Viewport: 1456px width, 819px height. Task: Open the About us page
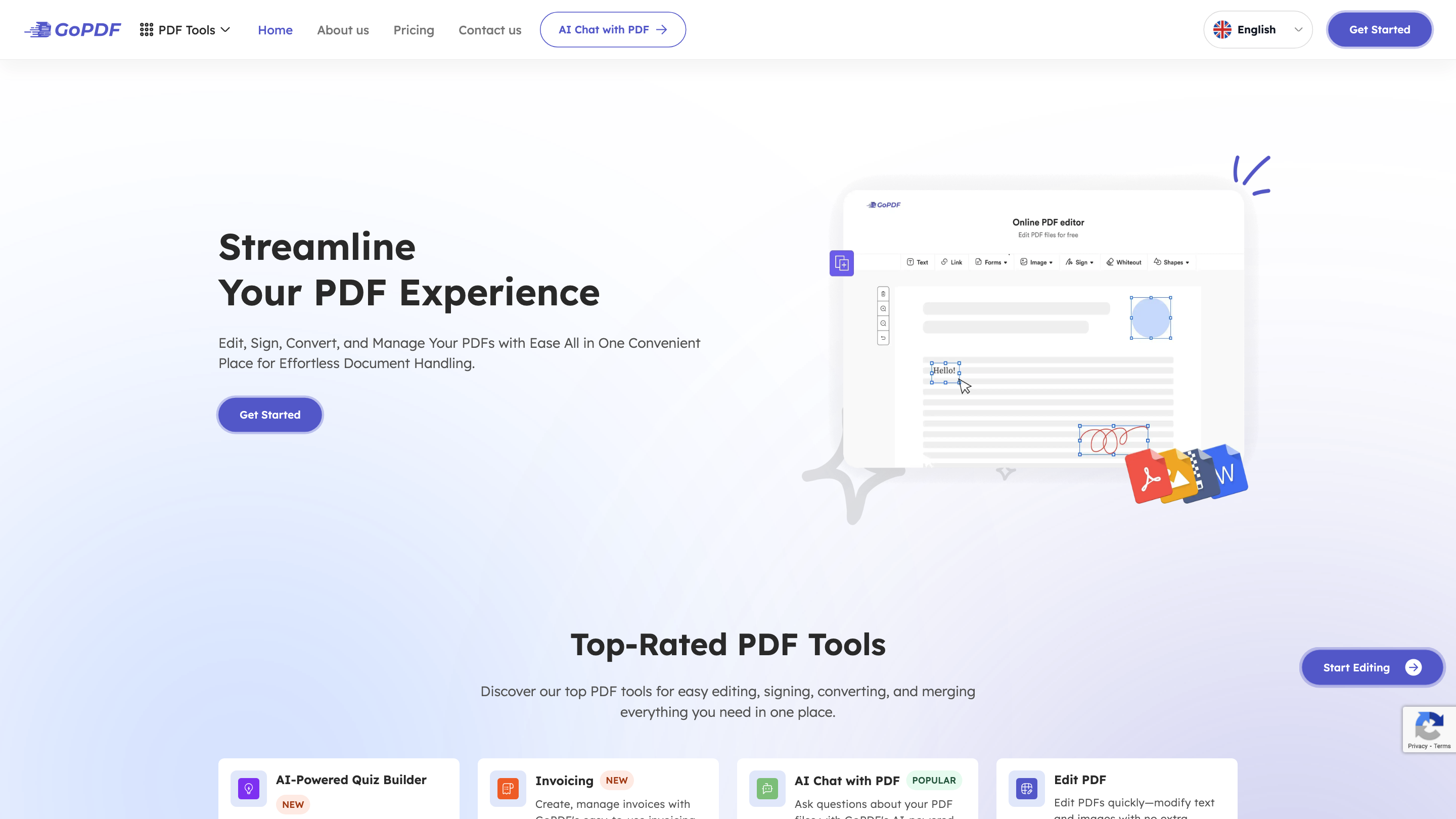[343, 30]
